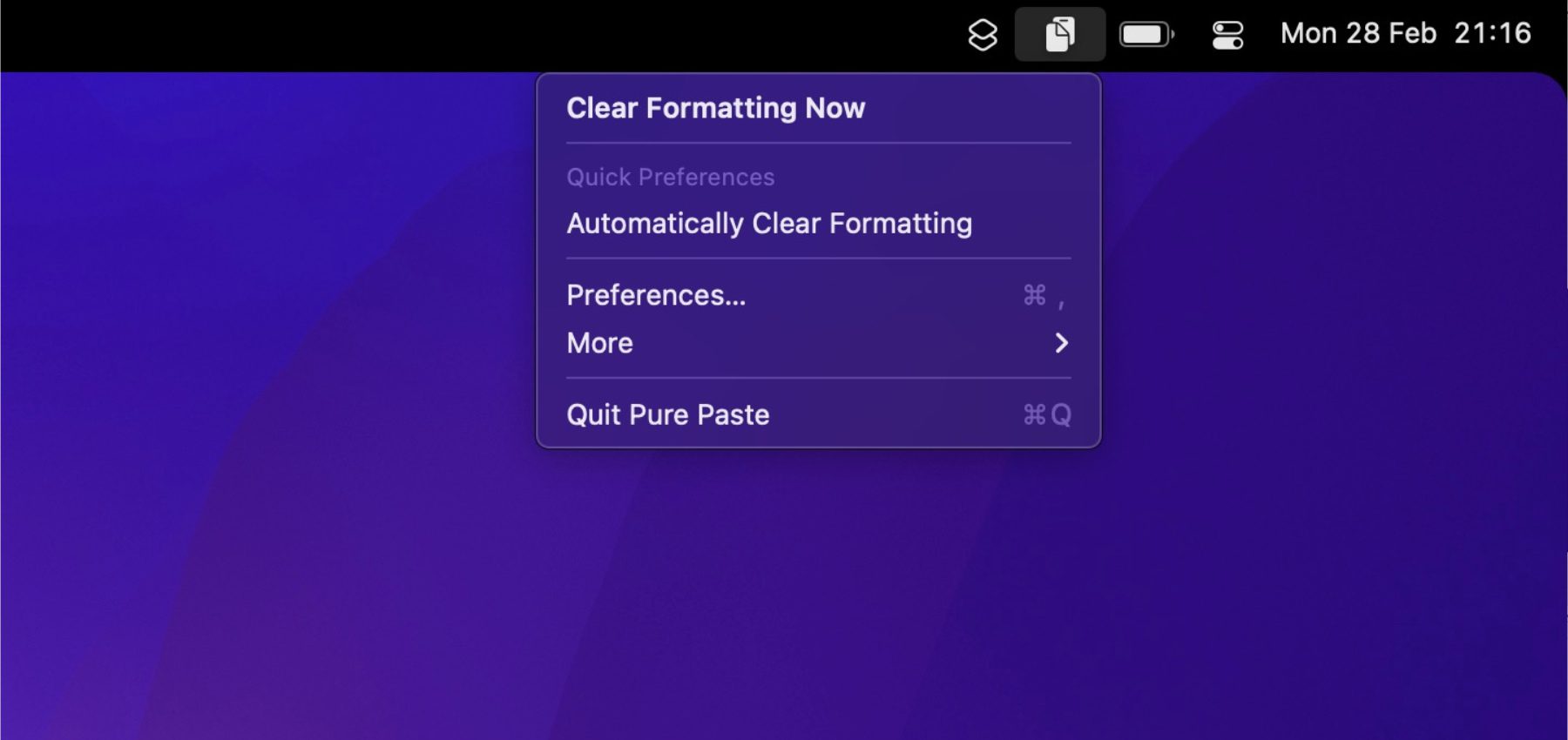Toggle Automatically Clear Formatting
Viewport: 1568px width, 740px height.
pyautogui.click(x=769, y=224)
